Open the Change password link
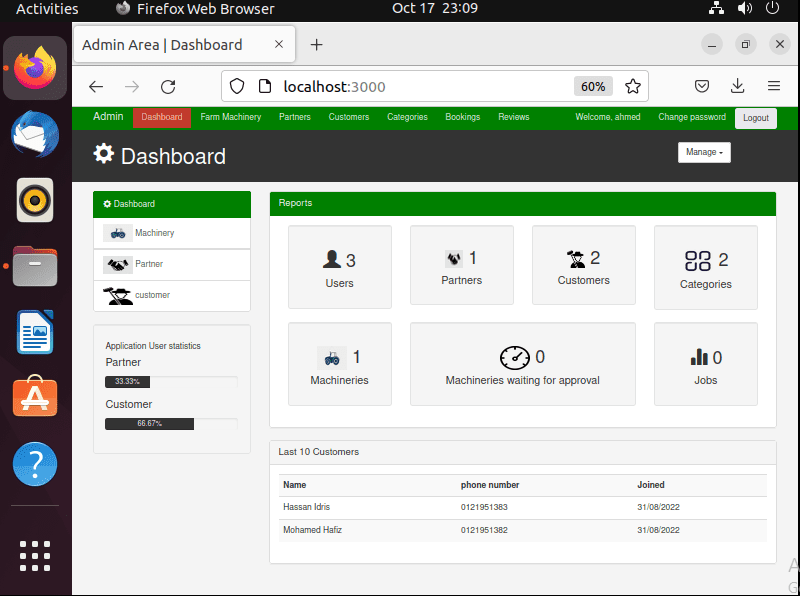Viewport: 800px width, 596px height. click(x=692, y=117)
